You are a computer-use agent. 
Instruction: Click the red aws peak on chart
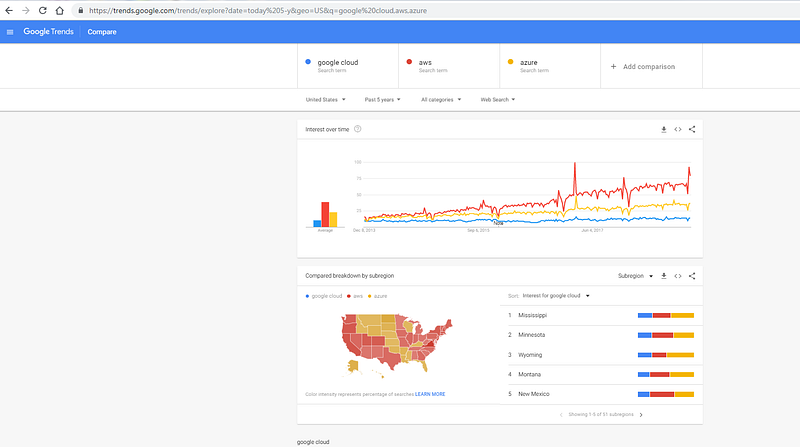click(x=575, y=164)
